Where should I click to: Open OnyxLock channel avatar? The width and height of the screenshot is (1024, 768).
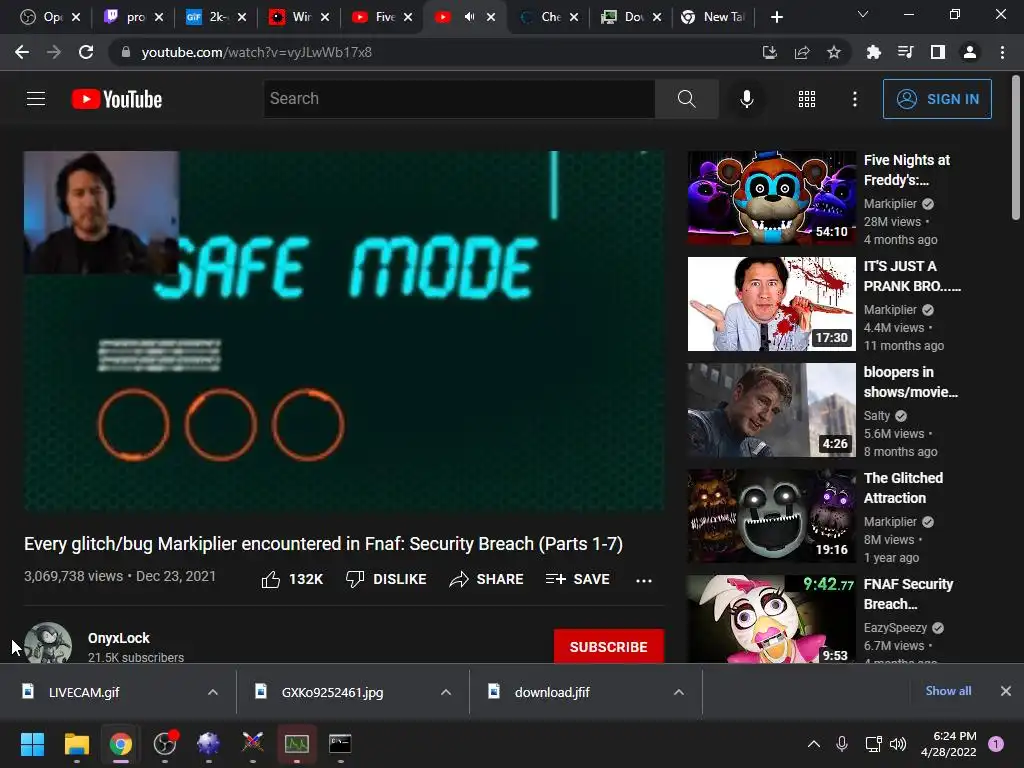tap(48, 643)
